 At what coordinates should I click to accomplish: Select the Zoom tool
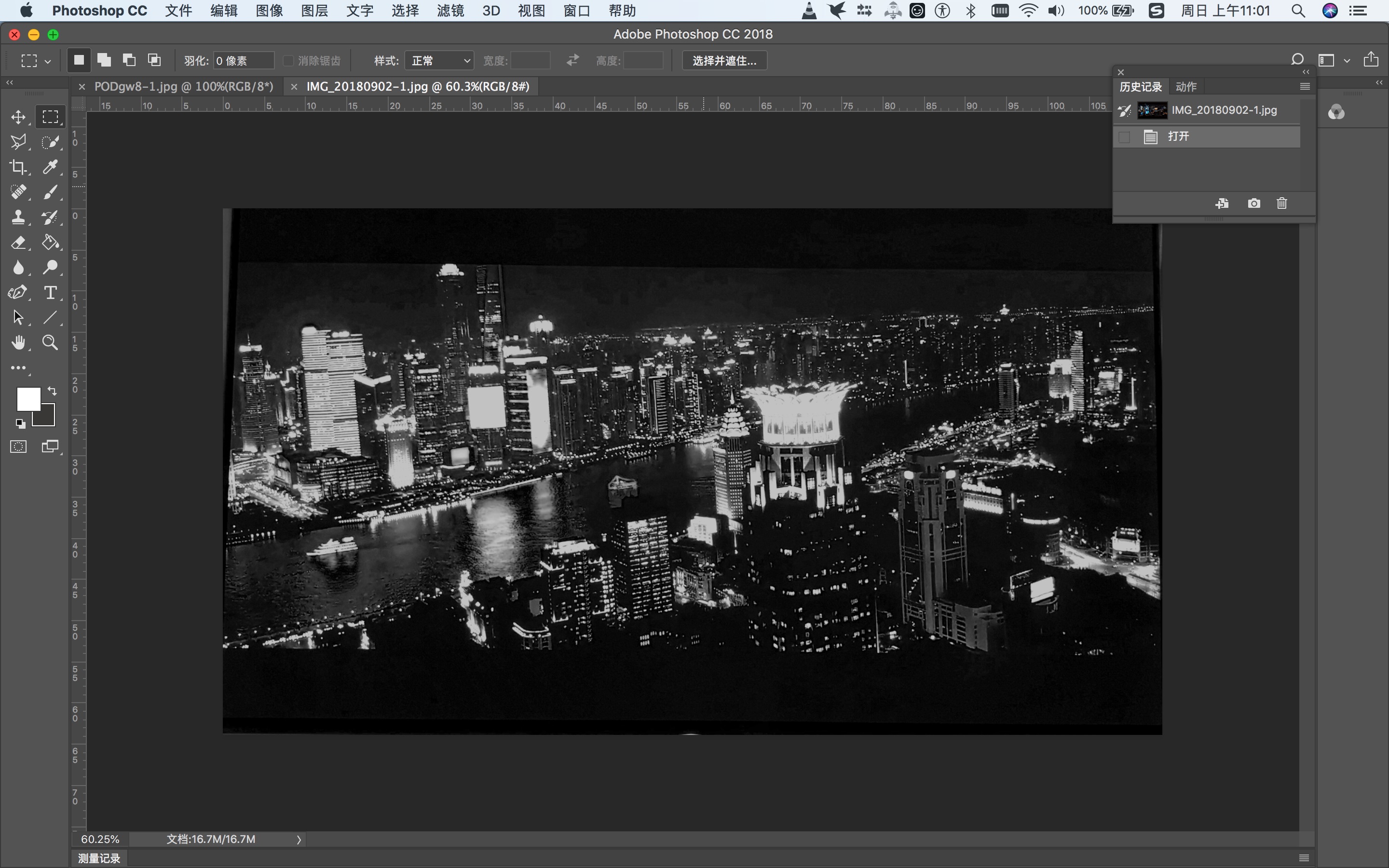(x=50, y=343)
